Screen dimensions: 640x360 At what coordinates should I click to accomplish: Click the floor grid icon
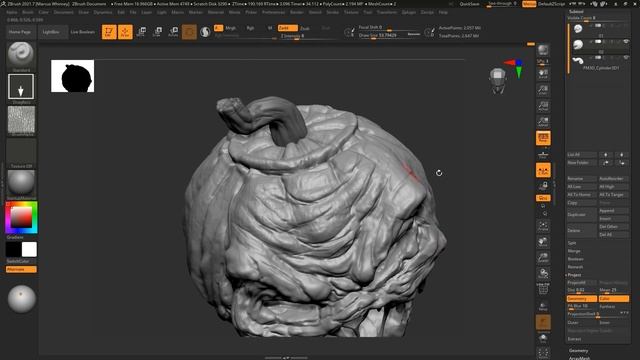pyautogui.click(x=543, y=154)
